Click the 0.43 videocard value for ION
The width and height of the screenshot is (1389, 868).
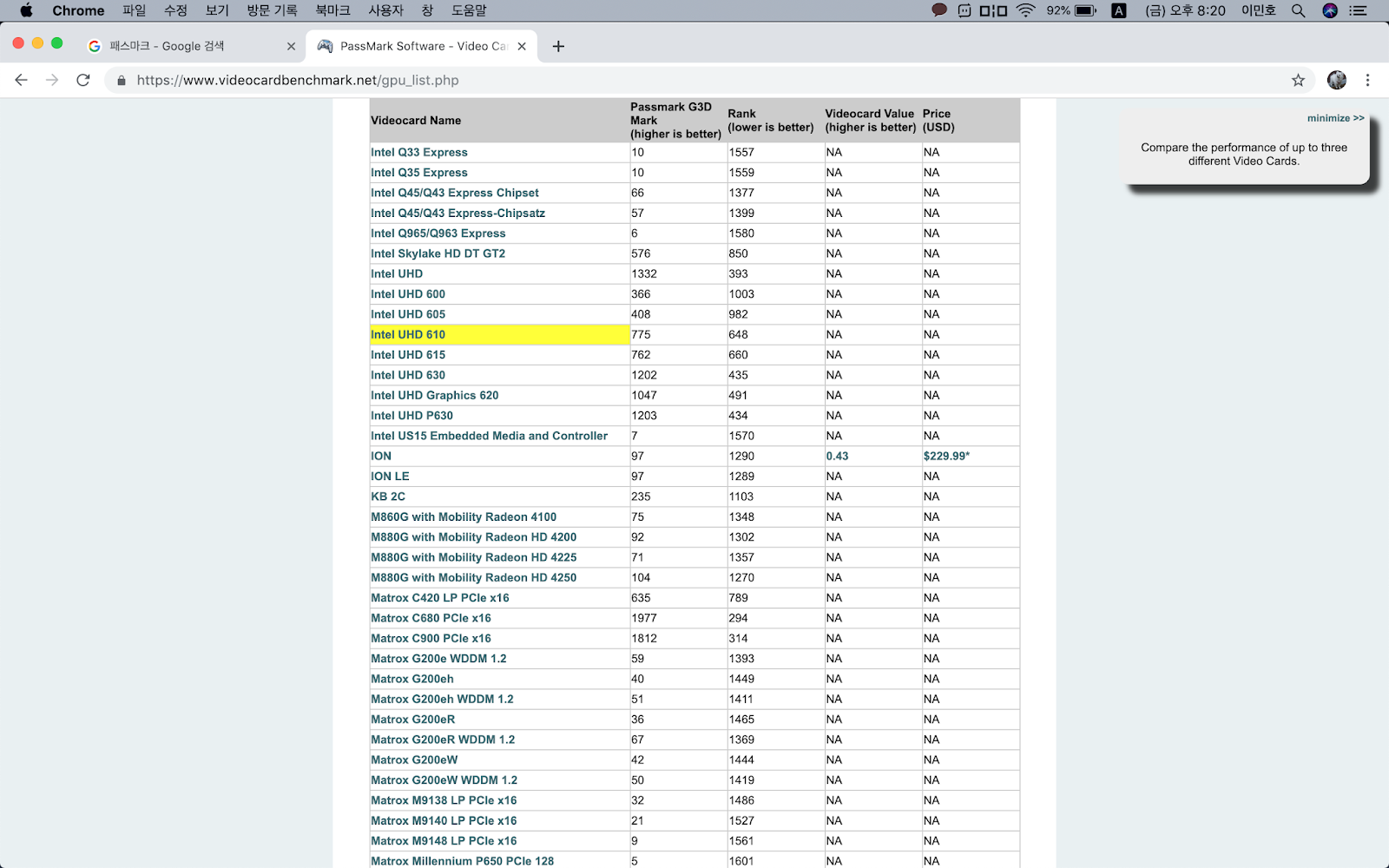pos(837,456)
